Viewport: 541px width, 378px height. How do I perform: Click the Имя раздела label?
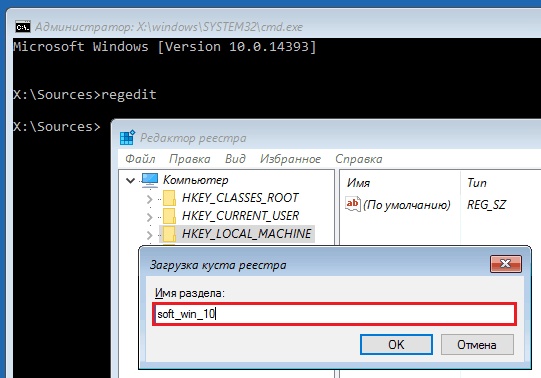coord(190,293)
